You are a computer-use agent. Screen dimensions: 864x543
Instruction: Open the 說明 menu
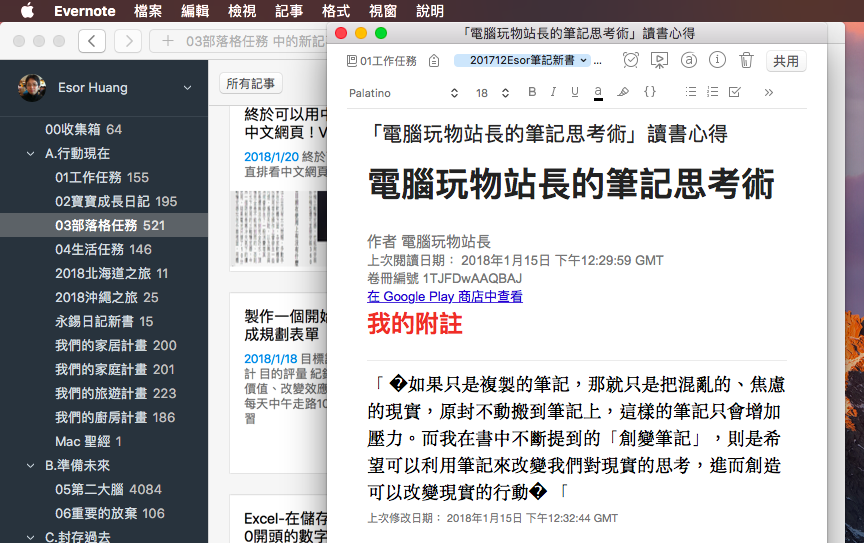coord(430,11)
